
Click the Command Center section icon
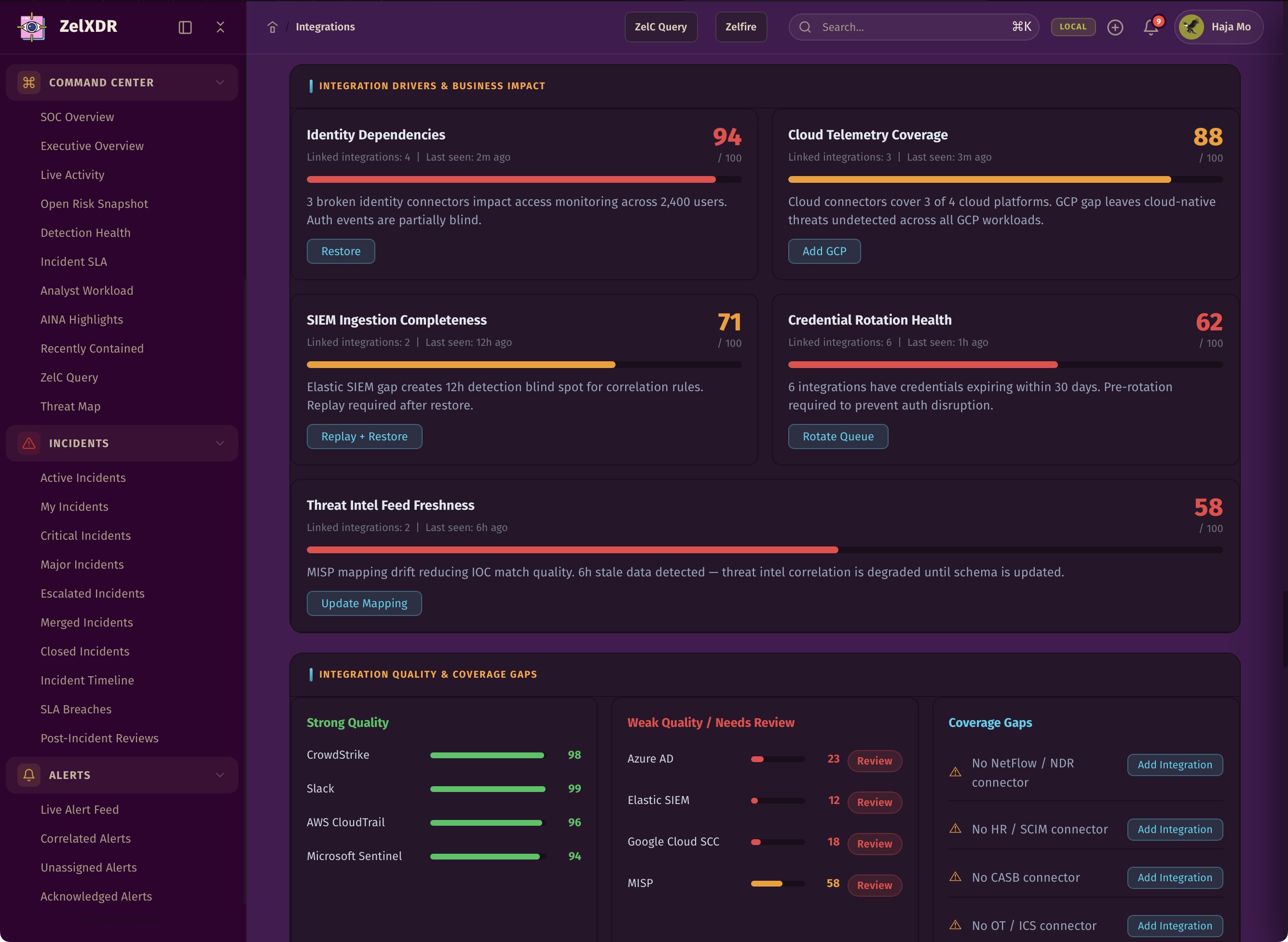(x=29, y=82)
